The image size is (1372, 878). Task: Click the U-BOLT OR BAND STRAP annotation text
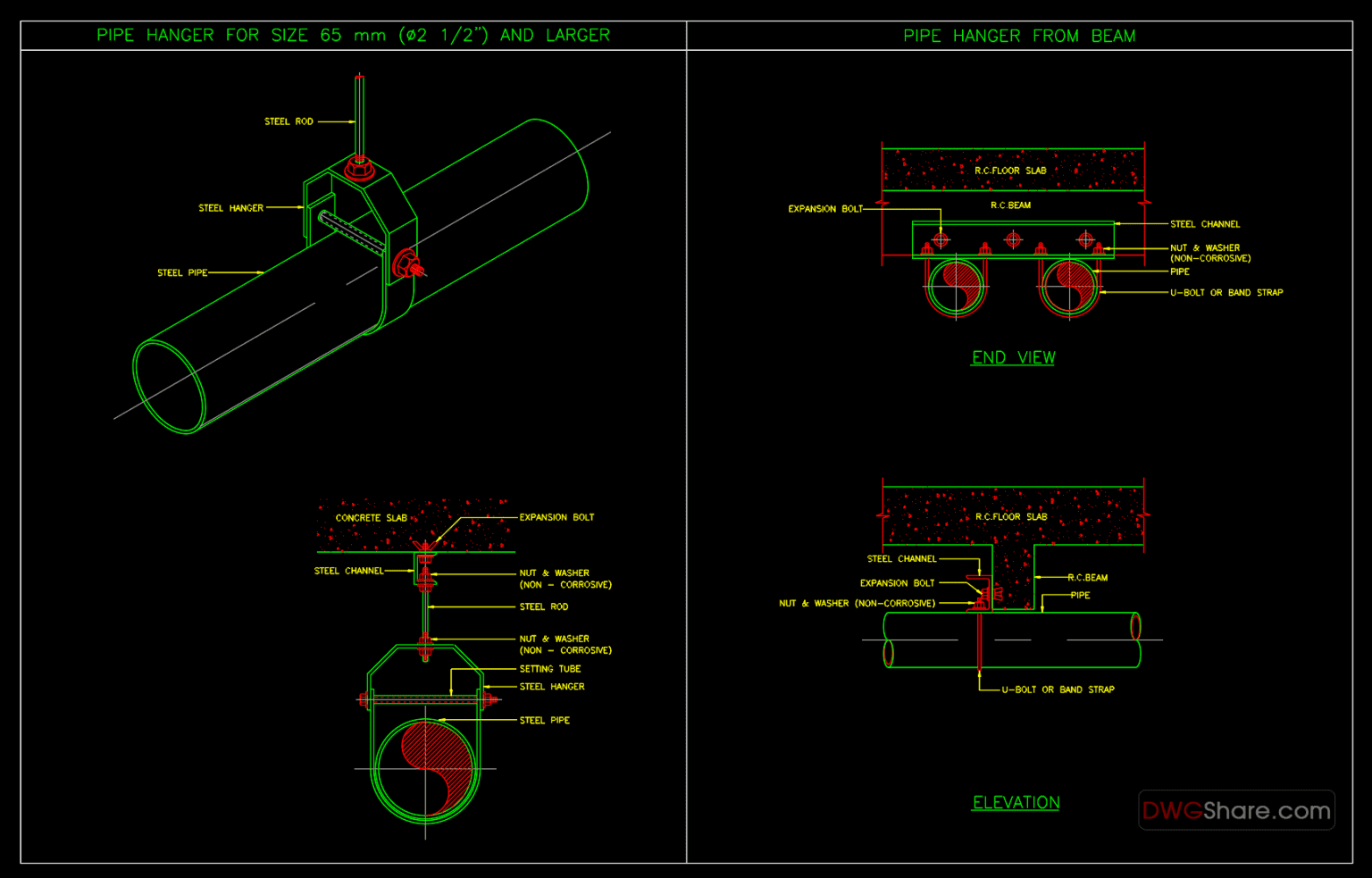(x=1226, y=292)
